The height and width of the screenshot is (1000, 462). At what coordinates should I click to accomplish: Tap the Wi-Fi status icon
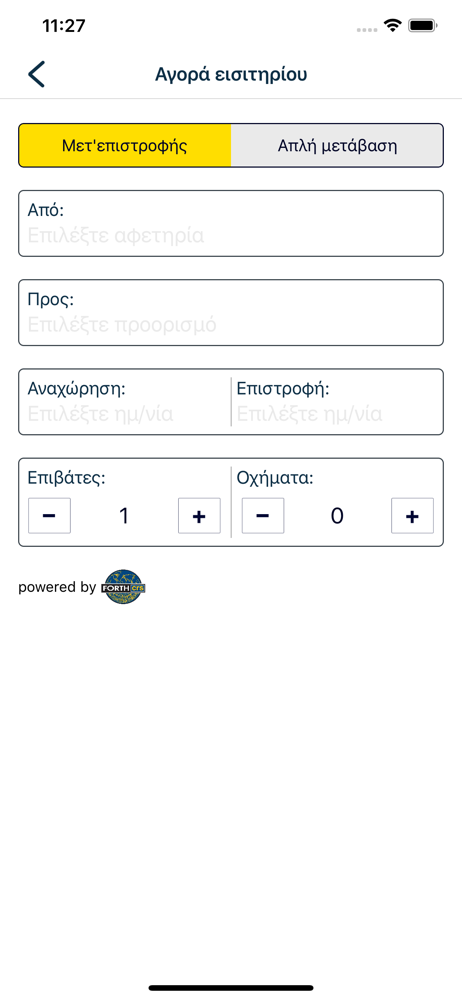[392, 26]
